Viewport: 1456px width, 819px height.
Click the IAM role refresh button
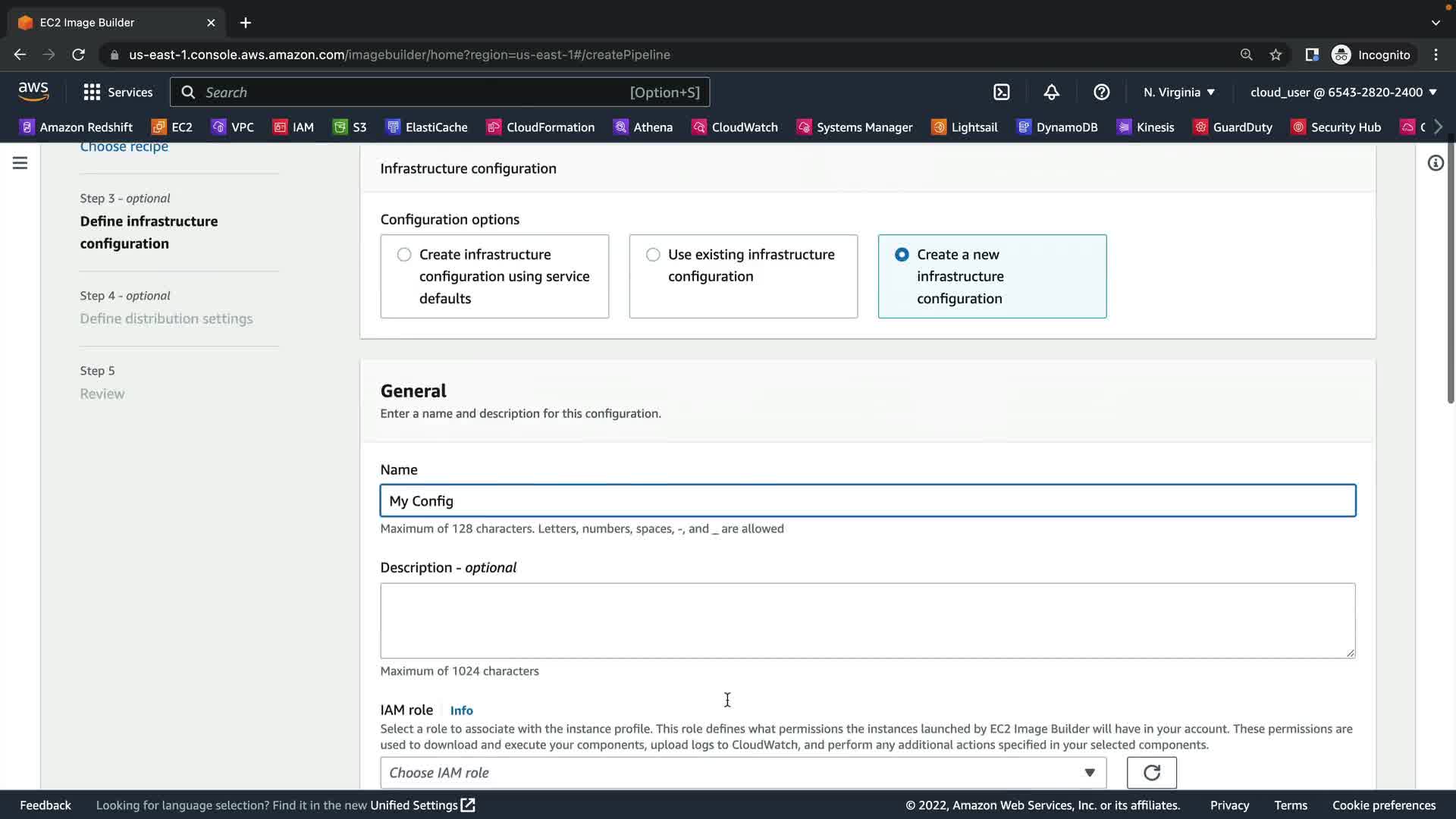coord(1151,773)
